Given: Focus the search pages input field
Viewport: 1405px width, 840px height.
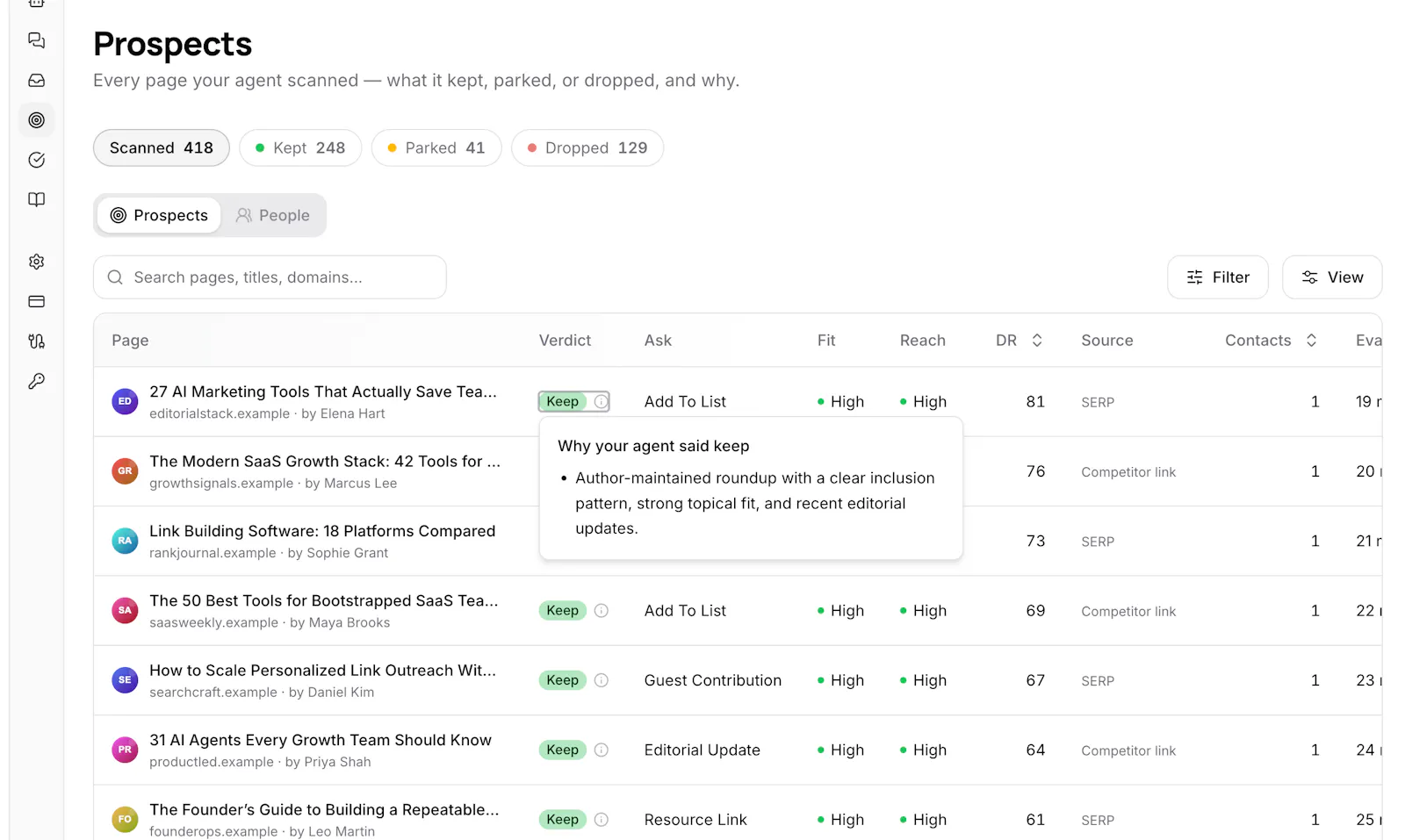Looking at the screenshot, I should point(270,277).
